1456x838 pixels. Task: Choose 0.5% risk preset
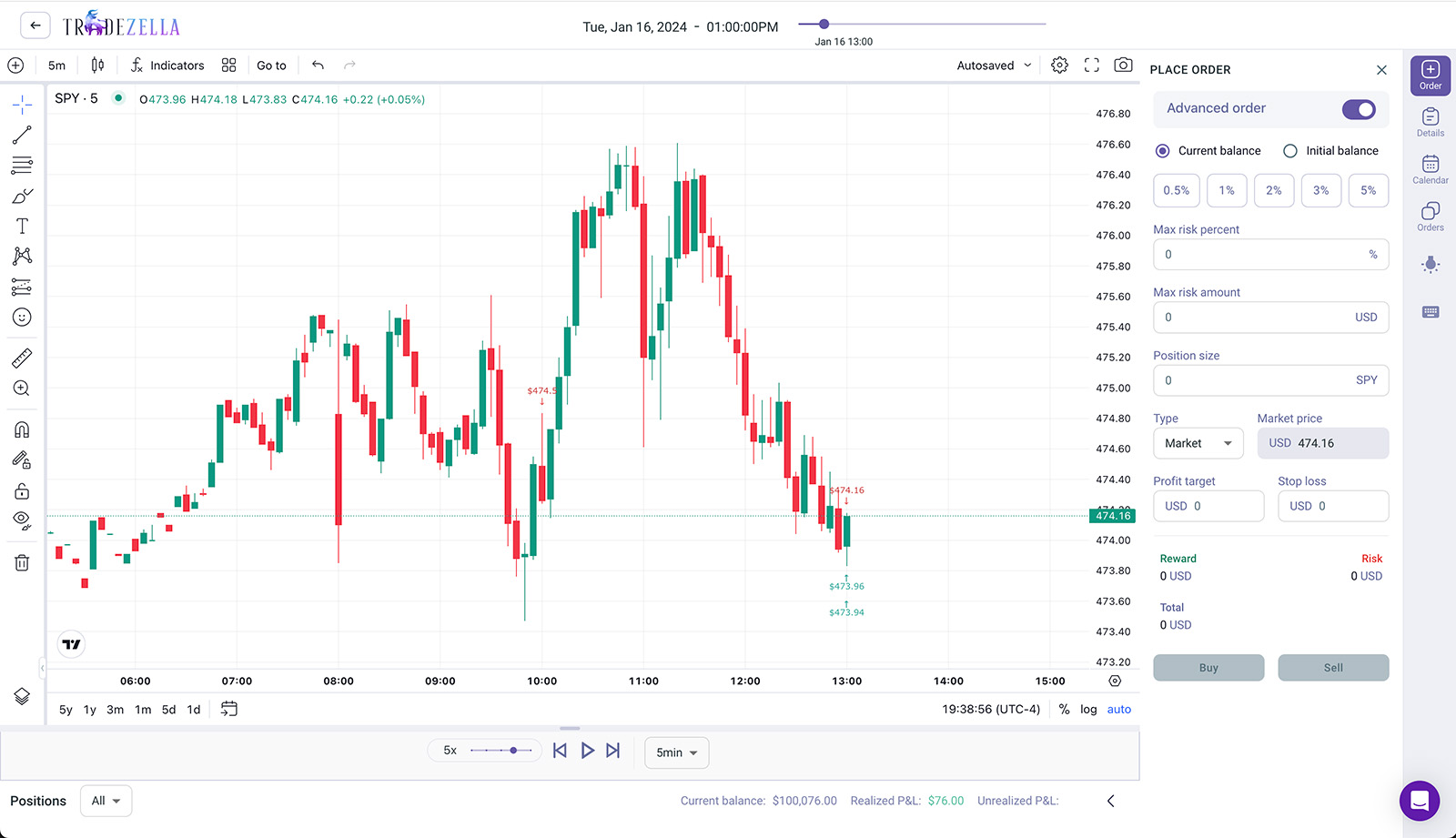click(1176, 190)
